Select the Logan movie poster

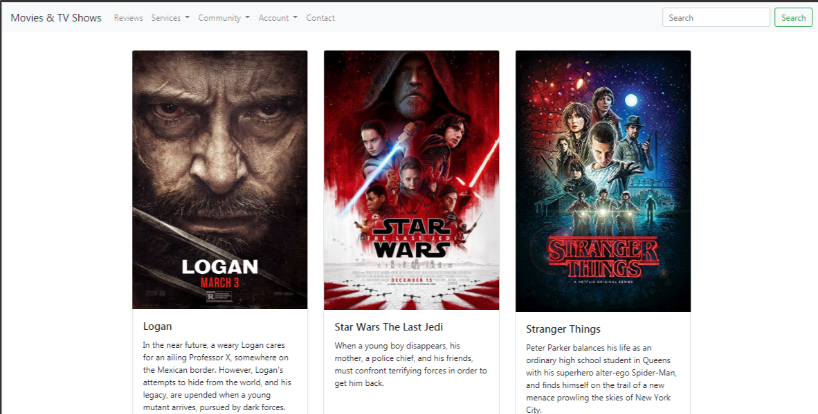click(x=220, y=179)
